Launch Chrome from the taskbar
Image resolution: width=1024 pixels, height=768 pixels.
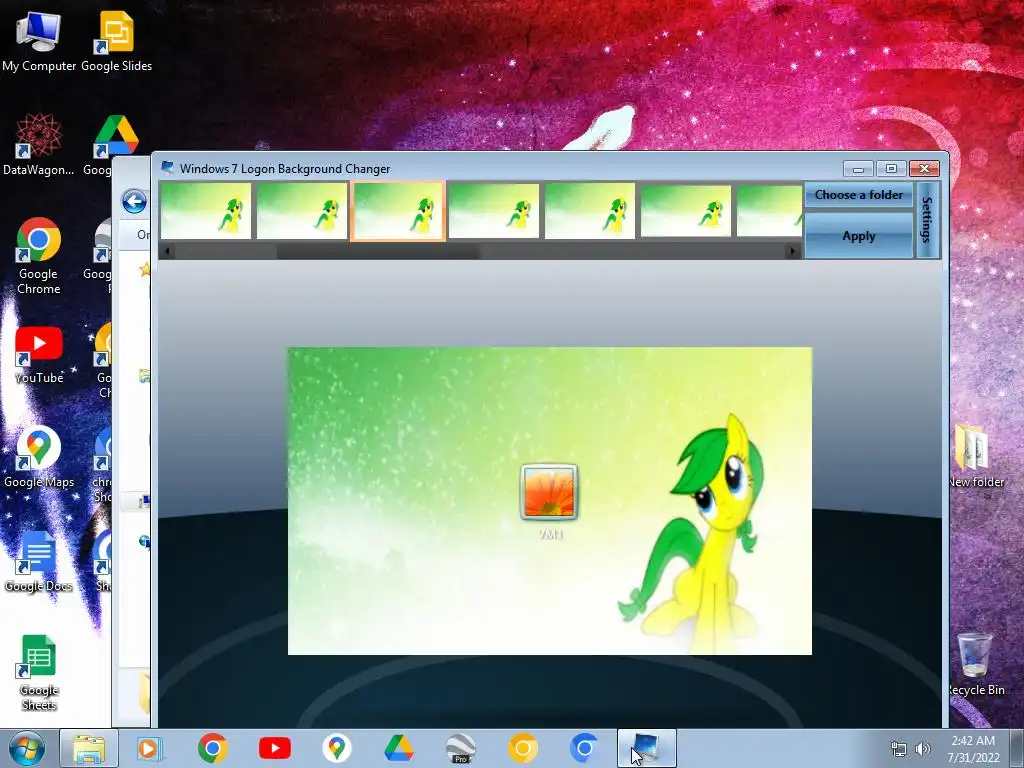[212, 748]
